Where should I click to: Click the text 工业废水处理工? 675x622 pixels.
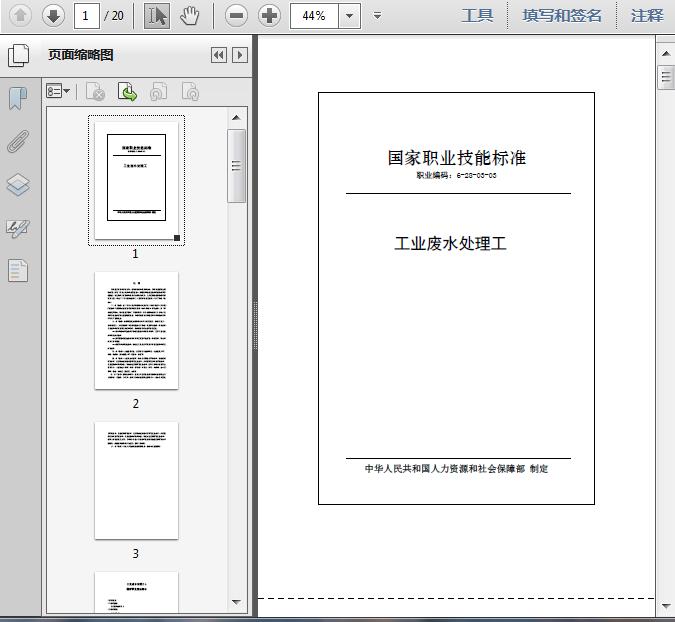(450, 244)
